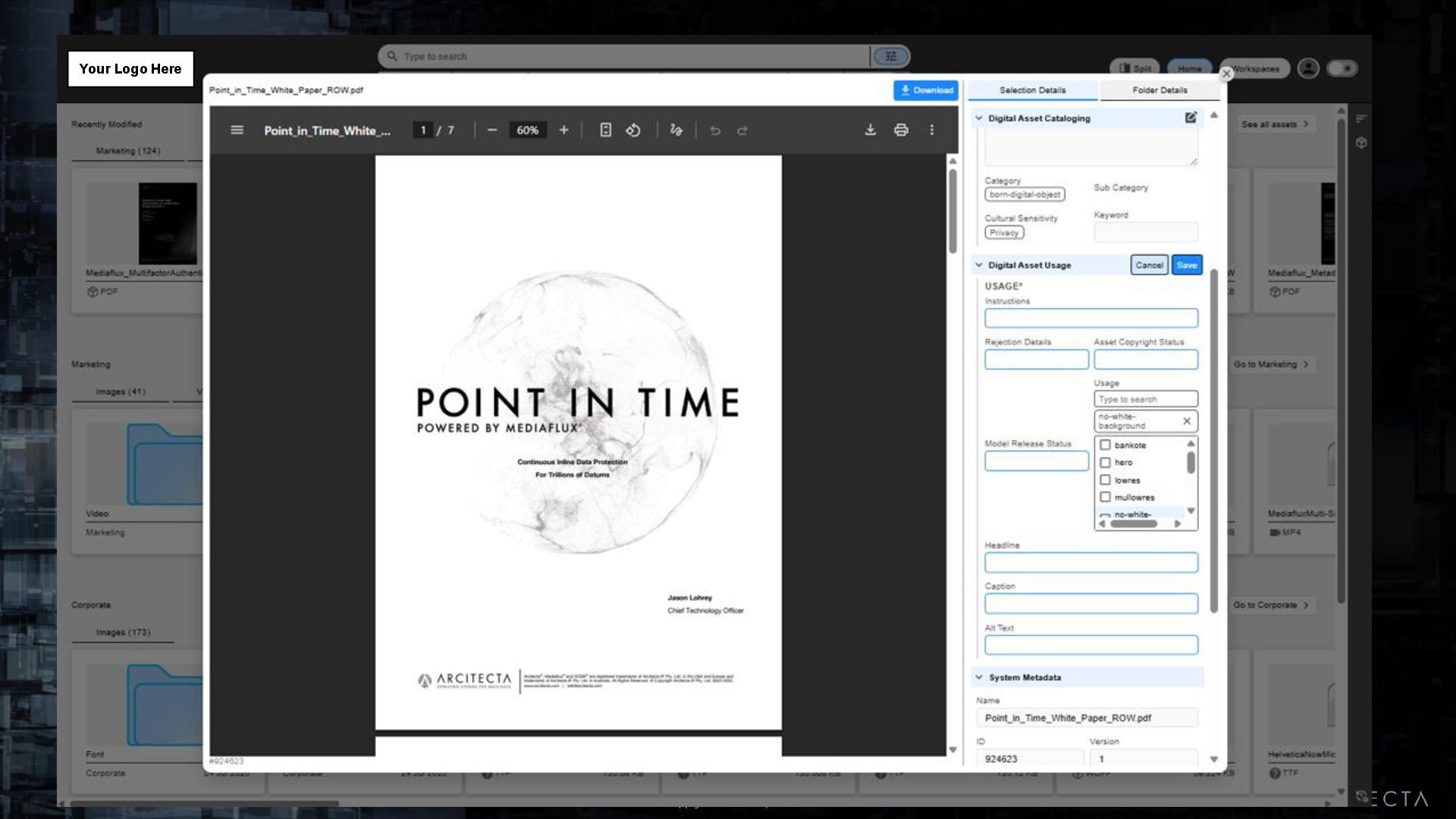The height and width of the screenshot is (819, 1456).
Task: Save the Digital Asset Usage changes
Action: (x=1186, y=265)
